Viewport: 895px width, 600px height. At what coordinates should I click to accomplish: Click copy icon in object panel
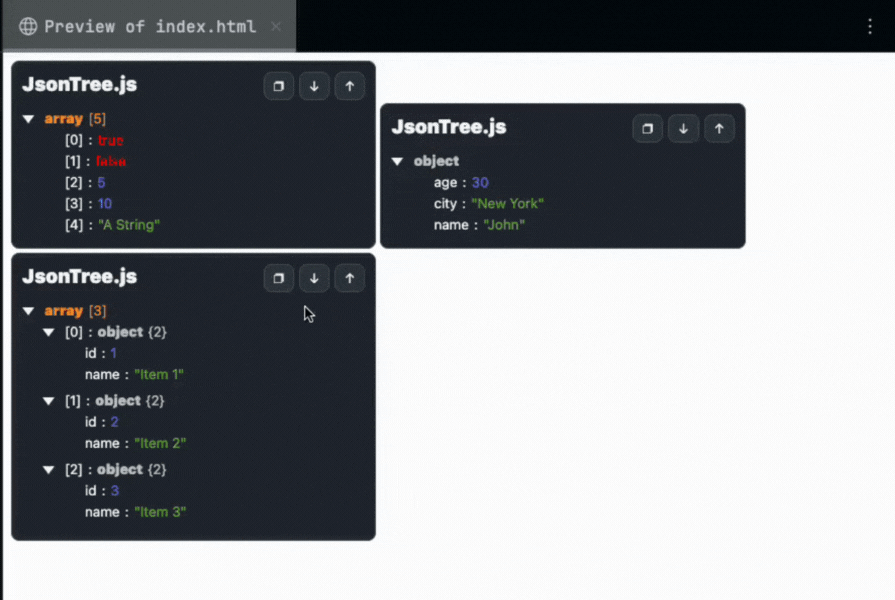(x=647, y=128)
